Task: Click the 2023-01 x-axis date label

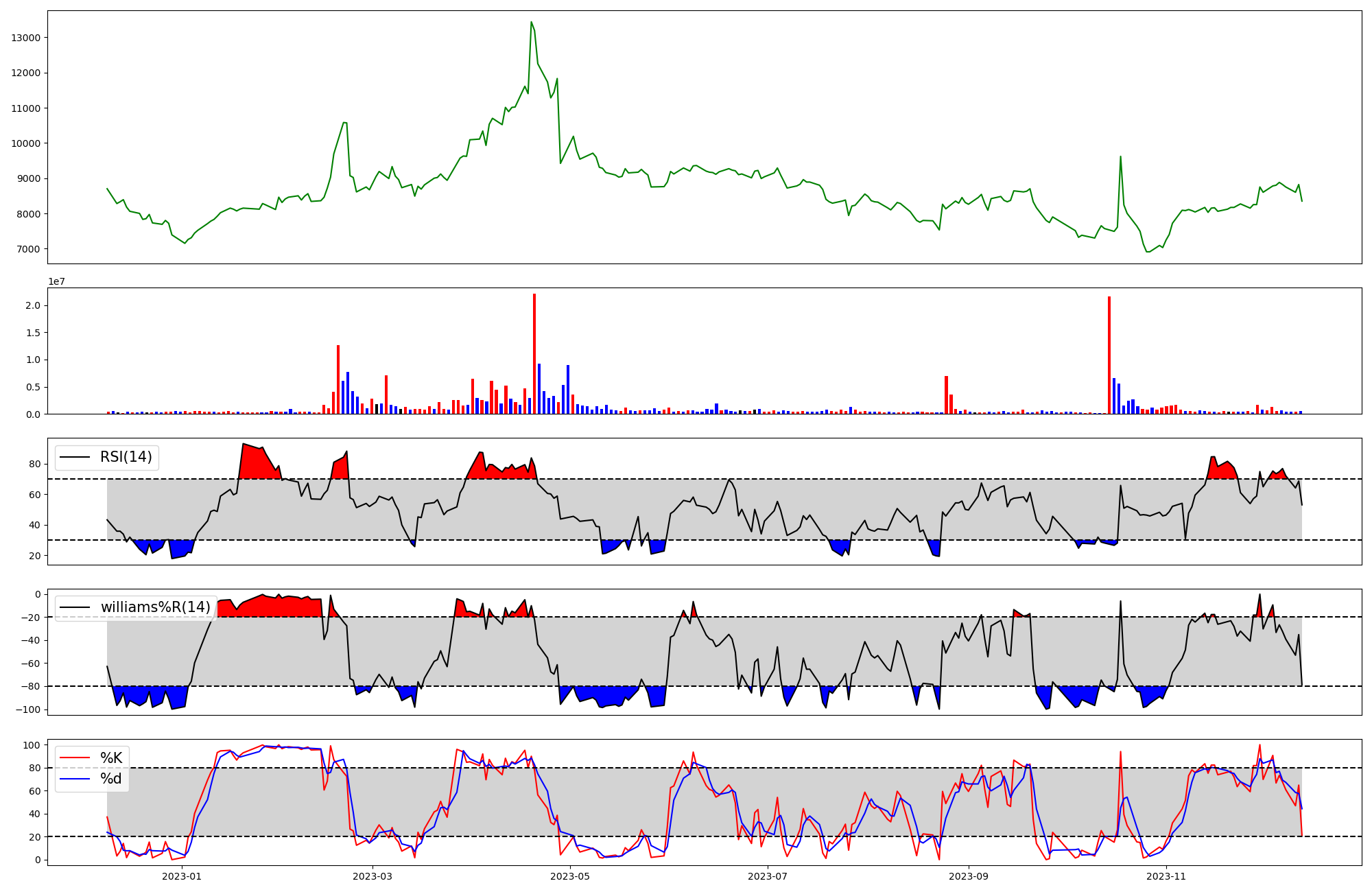Action: 182,876
